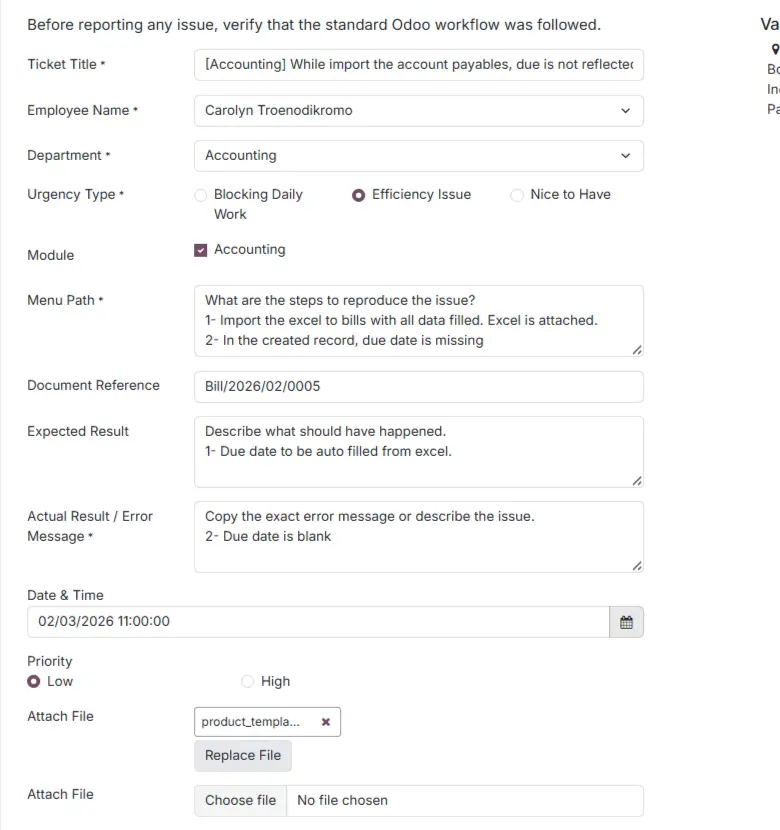Click the Expected Result textarea resize handle
The image size is (780, 830).
(637, 481)
